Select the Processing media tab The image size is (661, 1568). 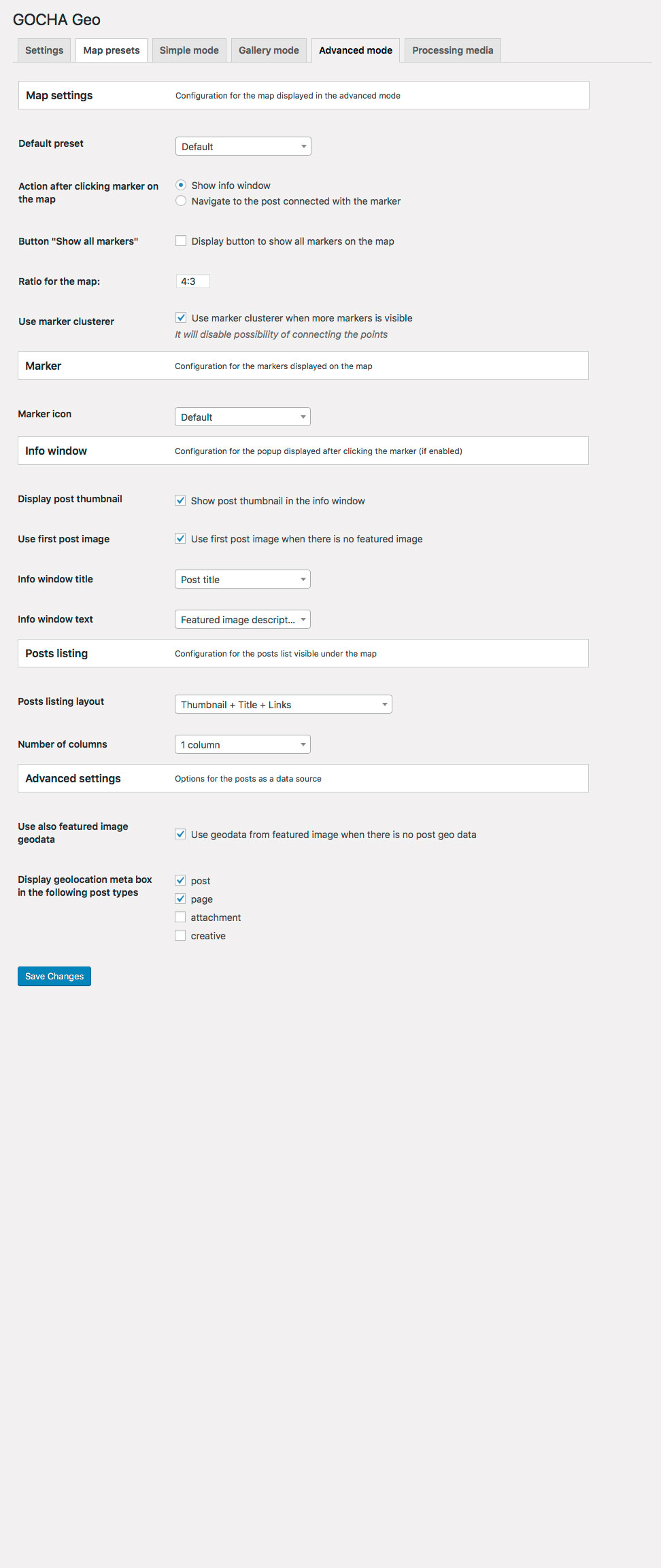pos(452,50)
